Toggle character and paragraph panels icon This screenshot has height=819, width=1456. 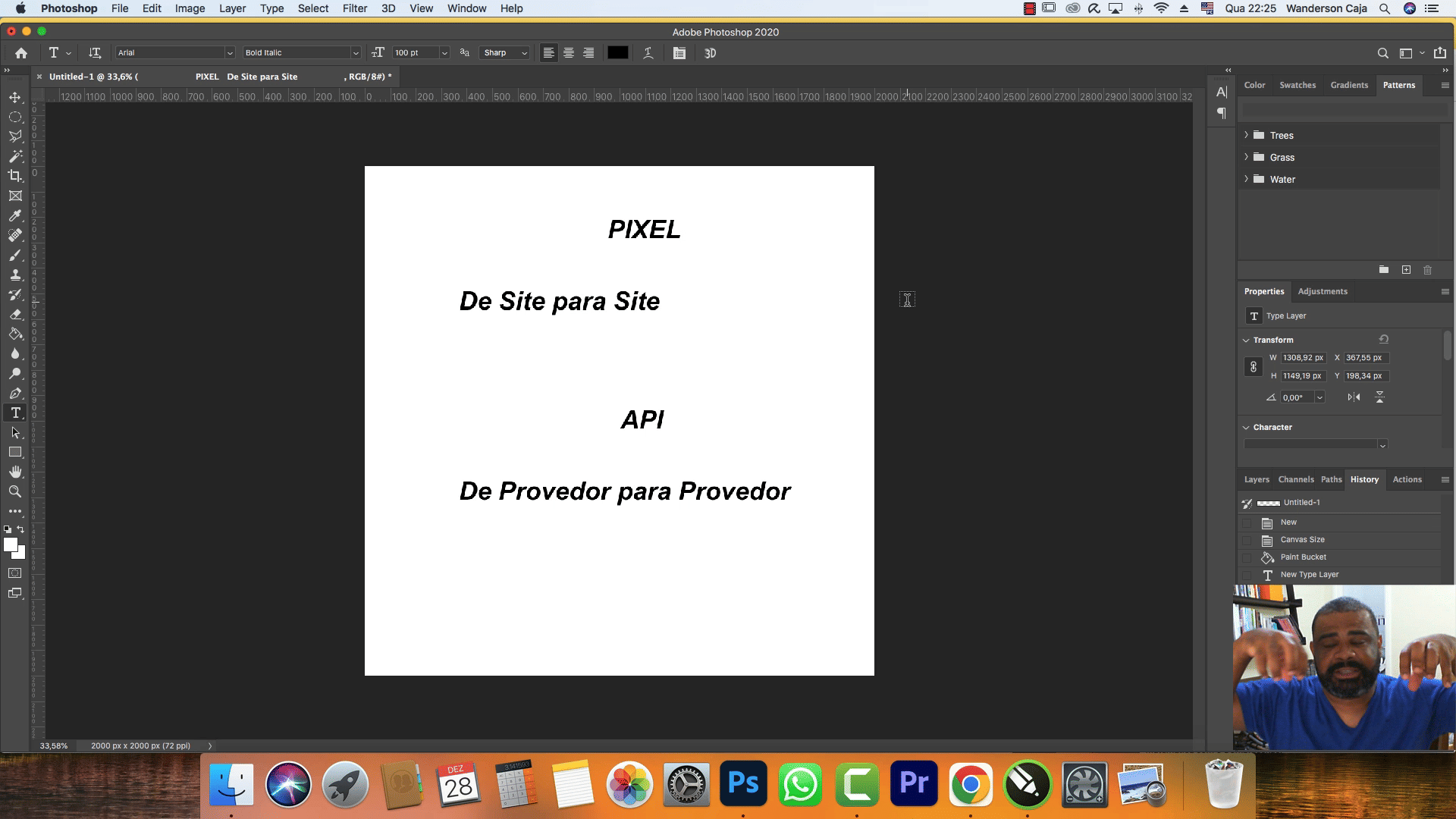click(x=679, y=53)
